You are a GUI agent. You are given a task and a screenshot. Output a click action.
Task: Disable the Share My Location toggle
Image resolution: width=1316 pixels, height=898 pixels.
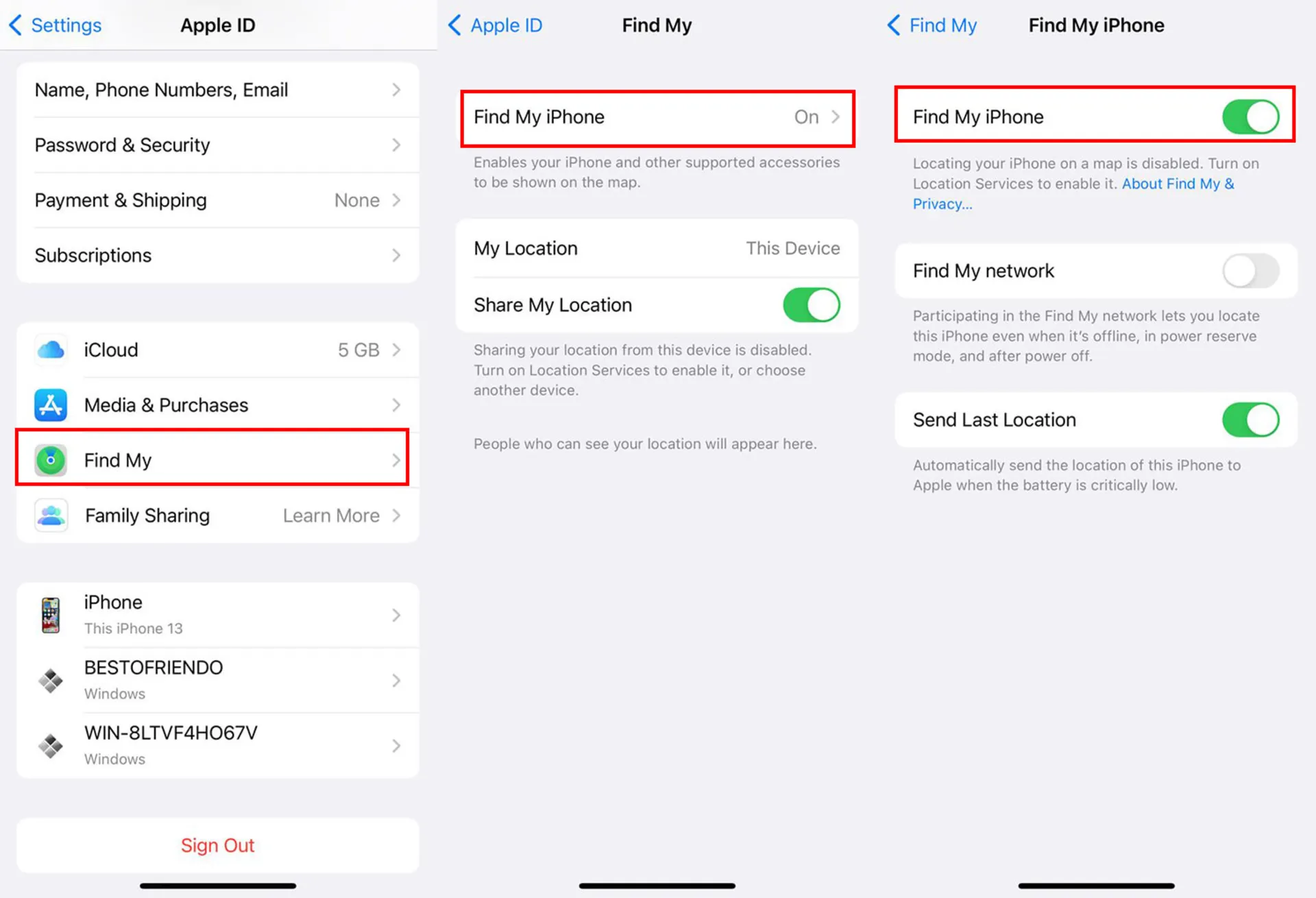(812, 305)
